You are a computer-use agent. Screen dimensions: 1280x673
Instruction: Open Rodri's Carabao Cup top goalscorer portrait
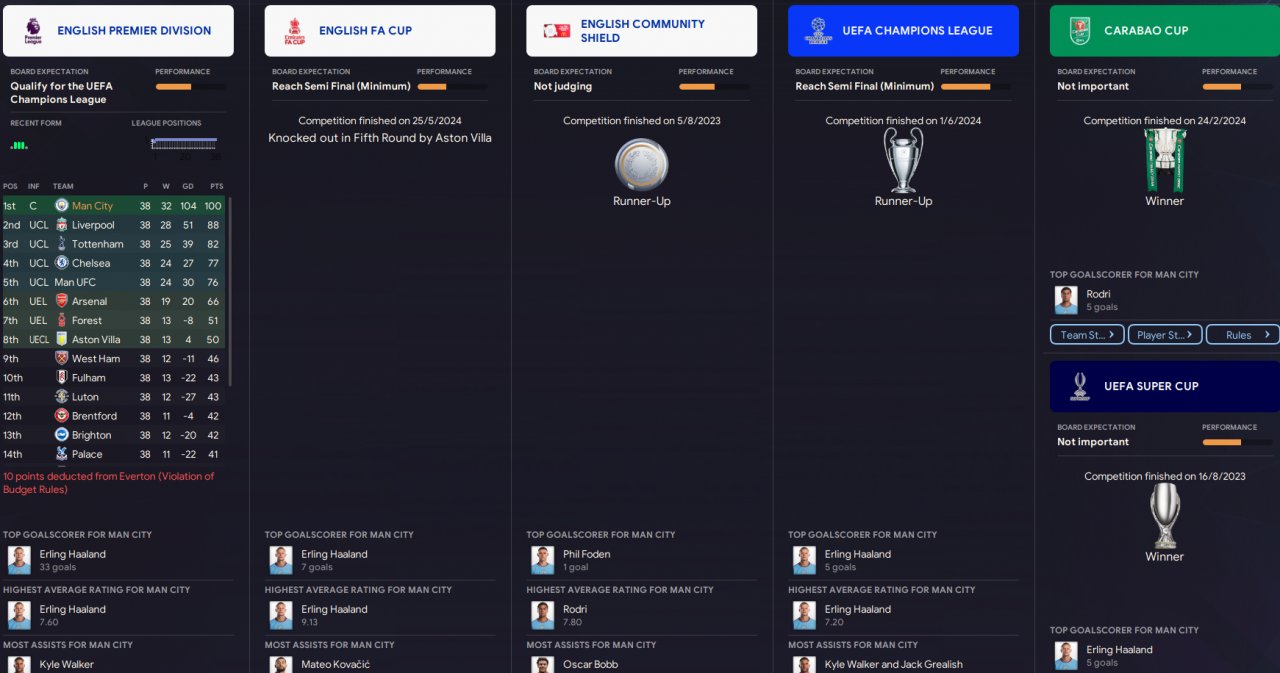1066,300
